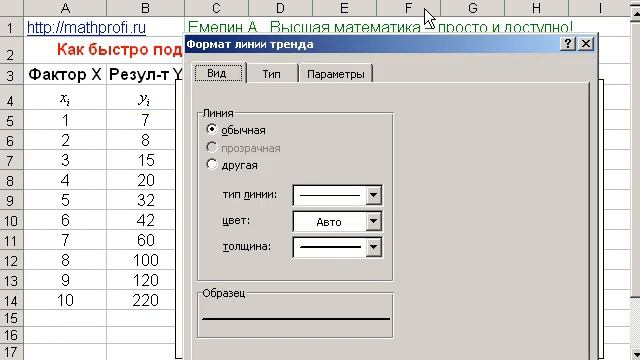
Task: Open the цвет Авто dropdown
Action: pyautogui.click(x=373, y=221)
